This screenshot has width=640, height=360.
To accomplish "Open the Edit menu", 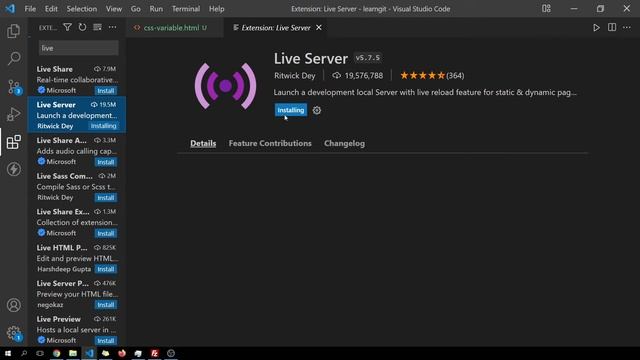I will coord(51,9).
